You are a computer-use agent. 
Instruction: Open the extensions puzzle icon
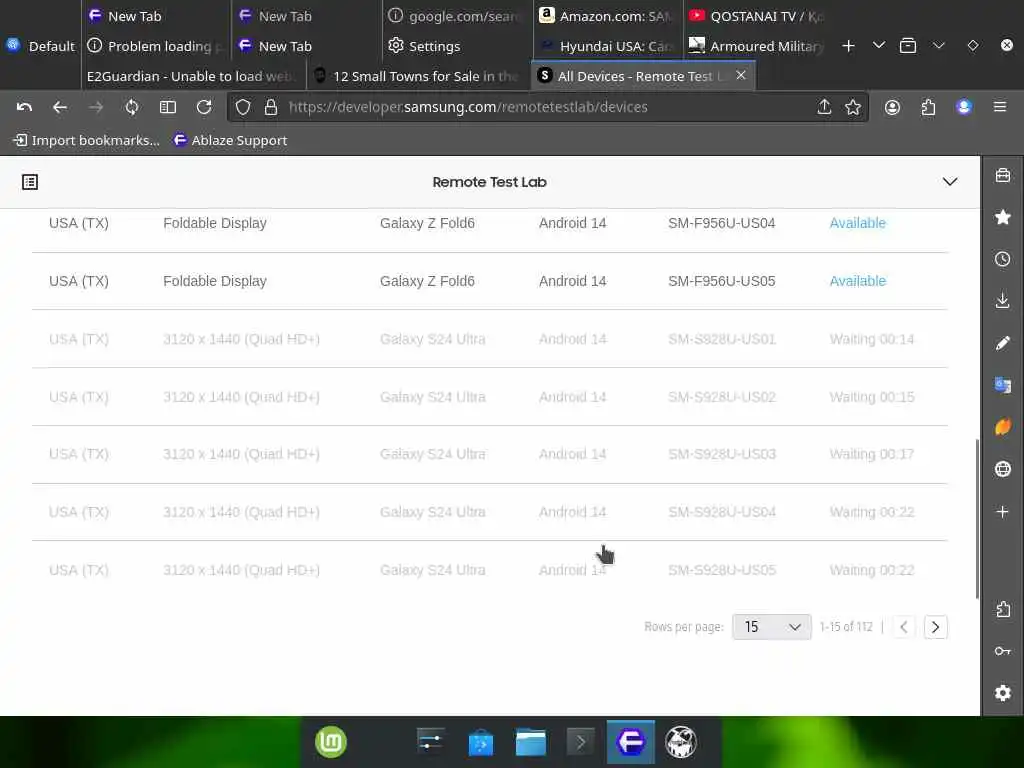pos(928,107)
